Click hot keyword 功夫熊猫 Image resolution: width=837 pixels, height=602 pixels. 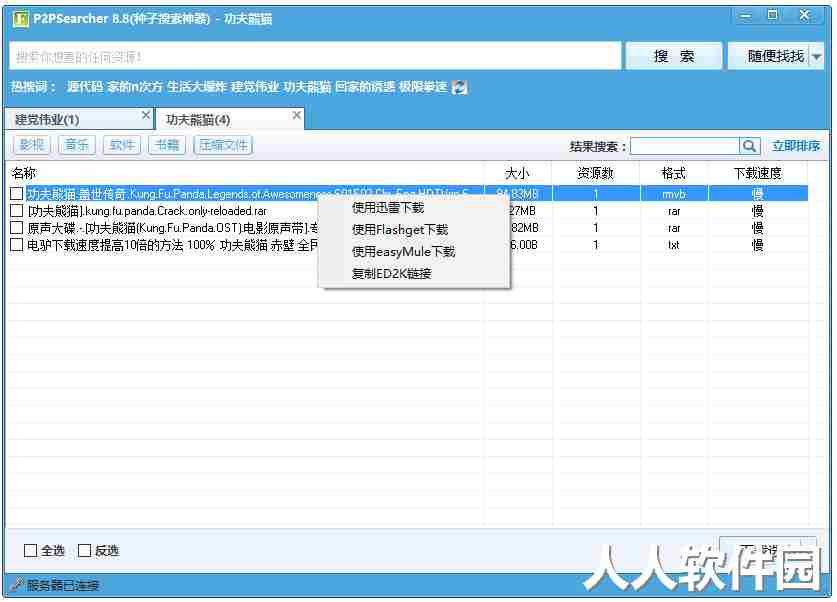[x=307, y=86]
